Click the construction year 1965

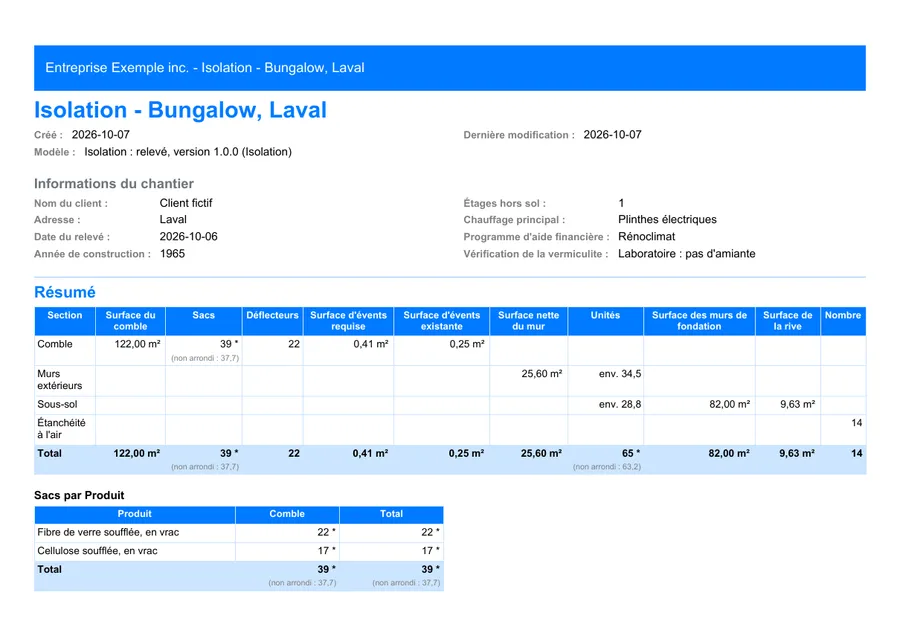(172, 254)
